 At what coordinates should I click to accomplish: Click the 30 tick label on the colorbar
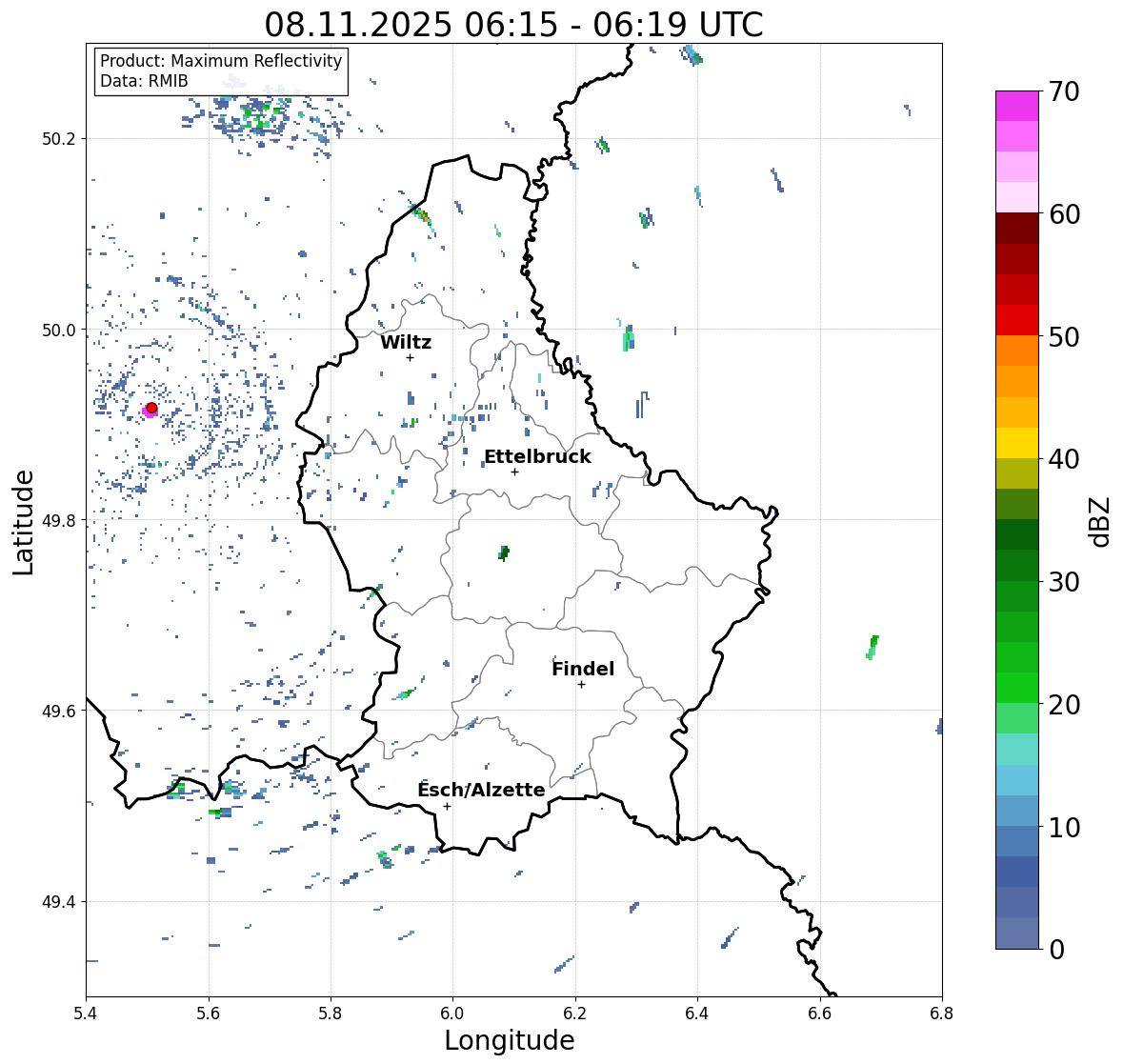tap(1064, 582)
